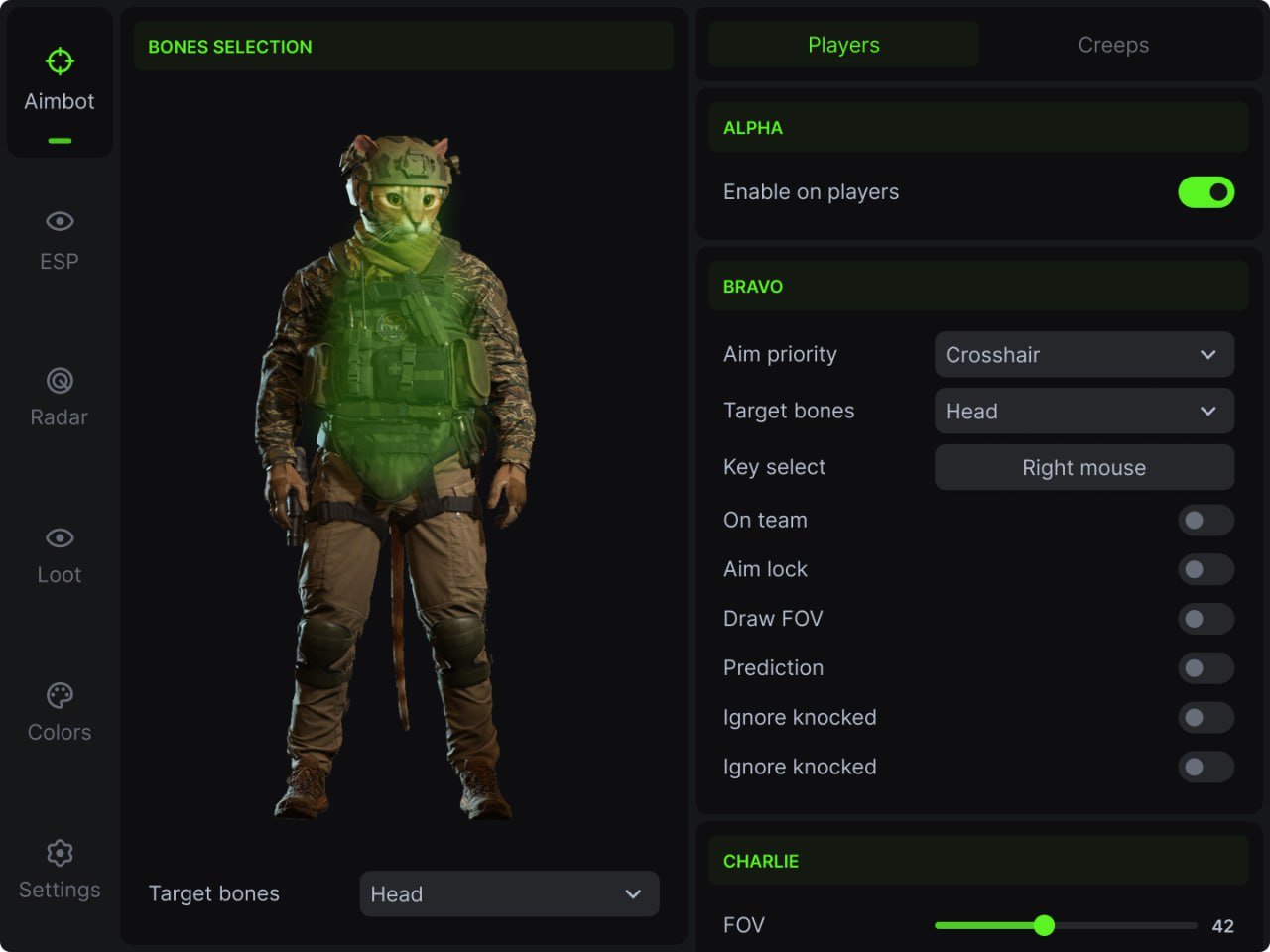
Task: Enable the Aim lock switch
Action: 1206,569
